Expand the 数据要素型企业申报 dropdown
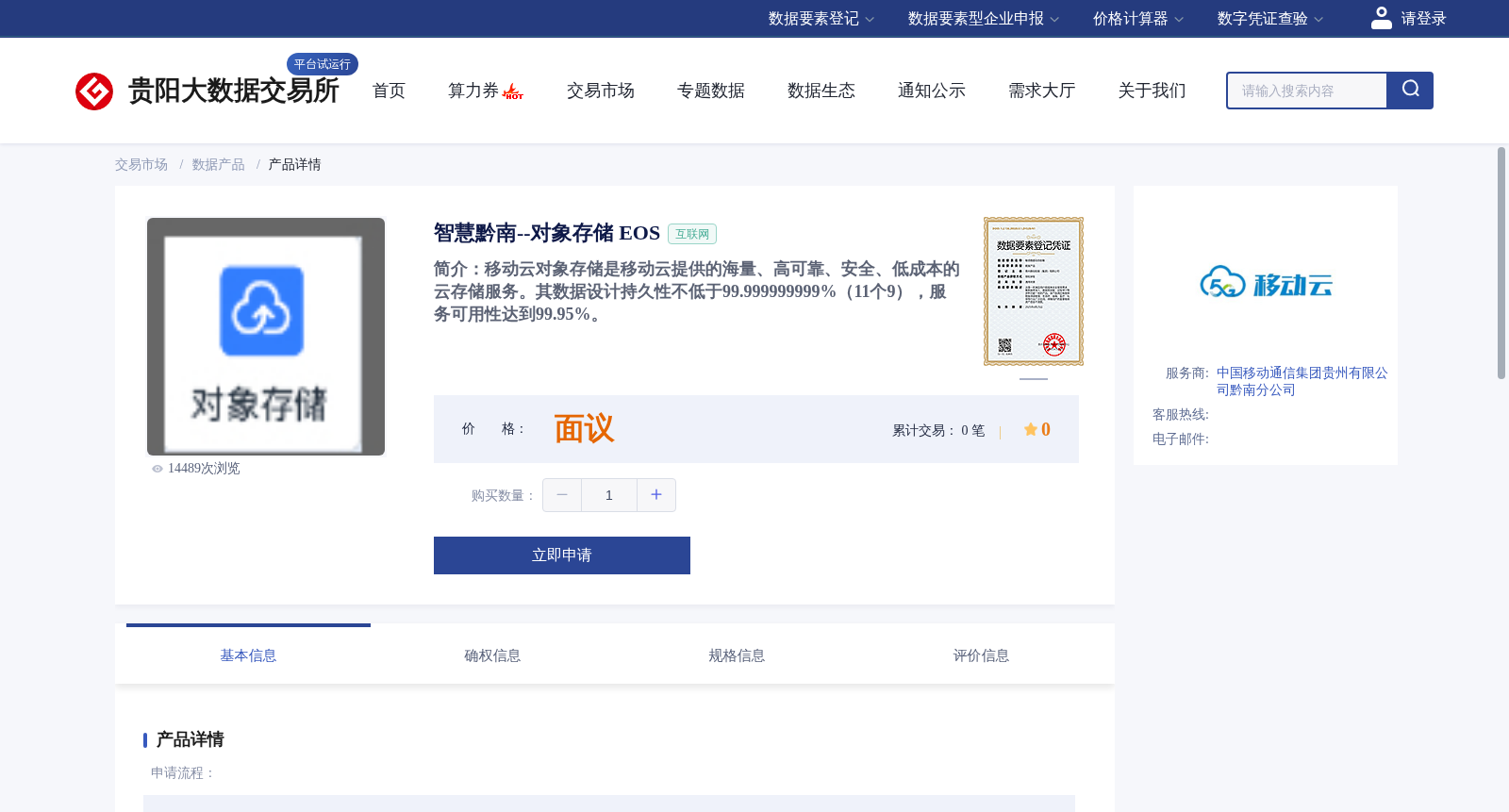This screenshot has height=812, width=1509. click(x=984, y=19)
